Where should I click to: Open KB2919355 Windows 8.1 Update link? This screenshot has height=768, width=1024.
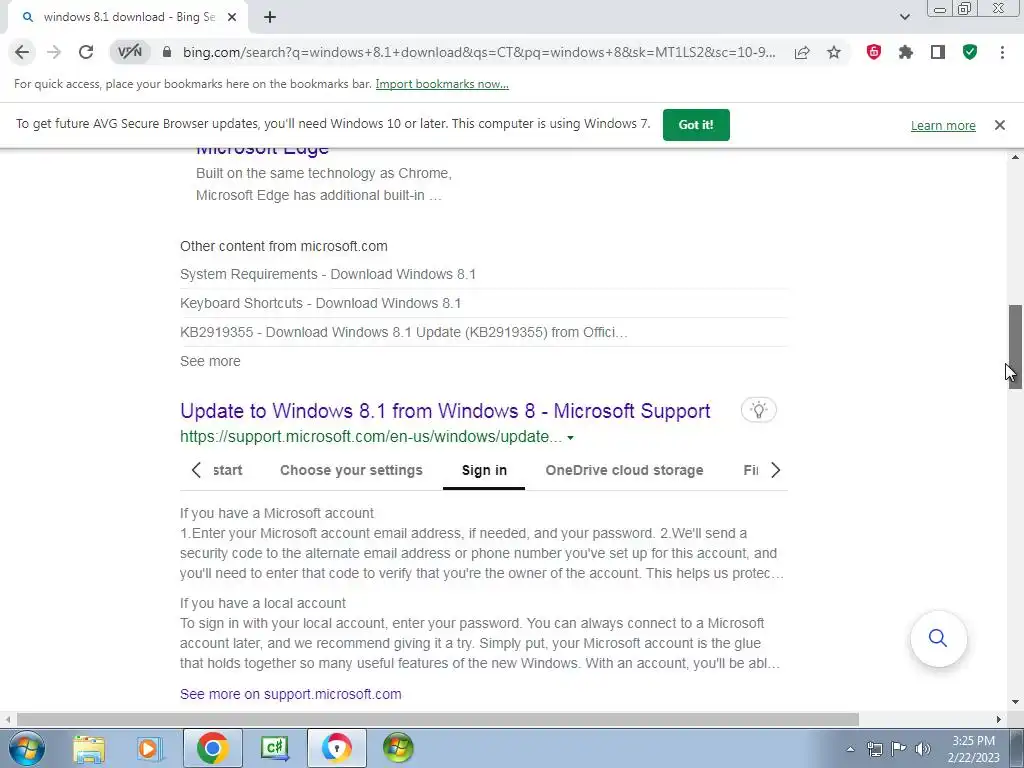point(404,332)
